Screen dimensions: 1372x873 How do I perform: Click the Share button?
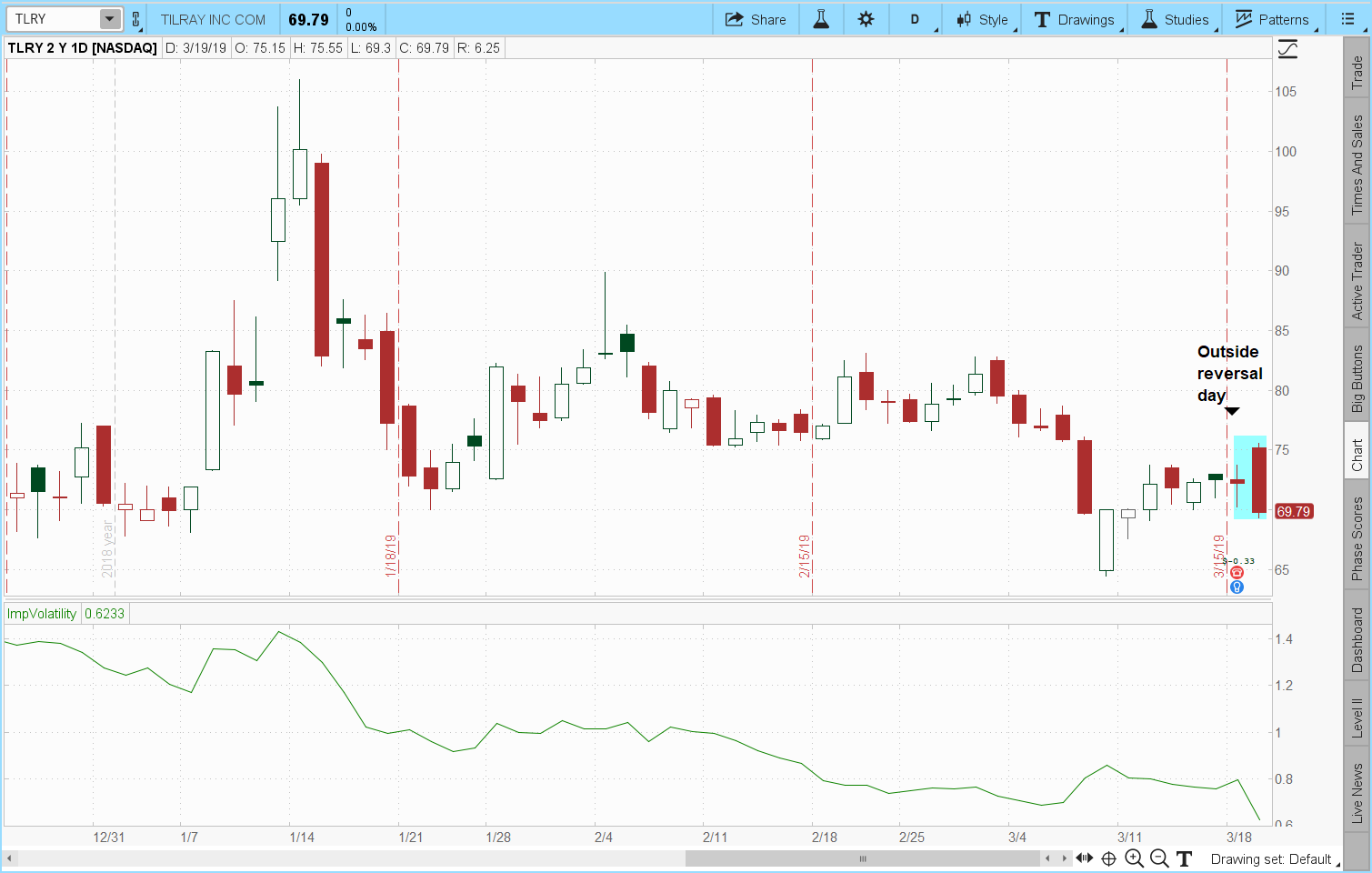pyautogui.click(x=756, y=19)
